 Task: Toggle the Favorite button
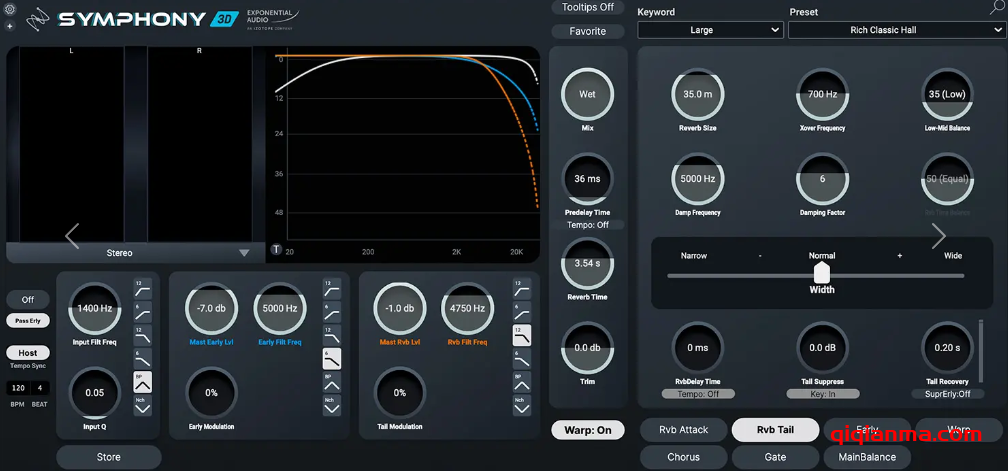[x=588, y=31]
